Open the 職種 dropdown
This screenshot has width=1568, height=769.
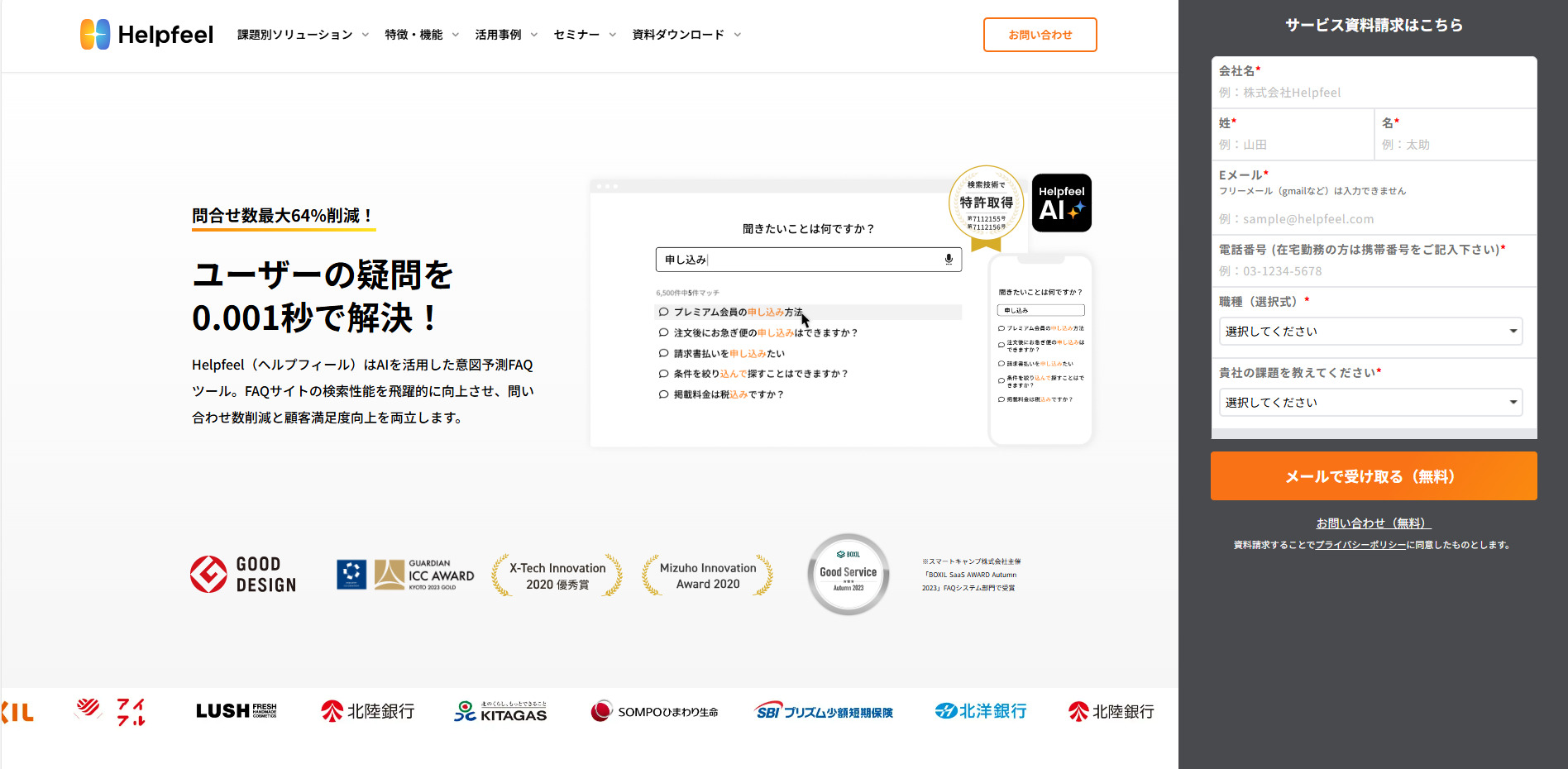click(x=1370, y=332)
